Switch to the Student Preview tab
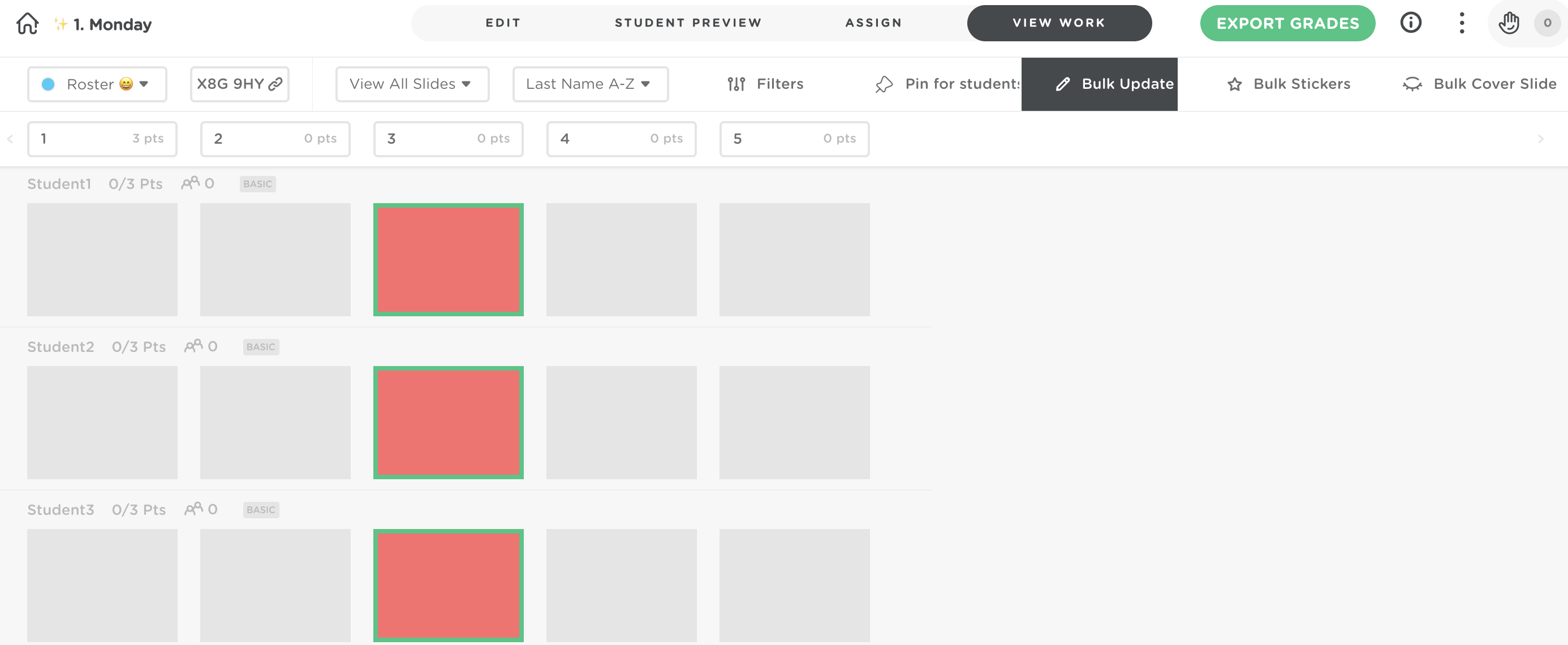The height and width of the screenshot is (645, 1568). 688,23
